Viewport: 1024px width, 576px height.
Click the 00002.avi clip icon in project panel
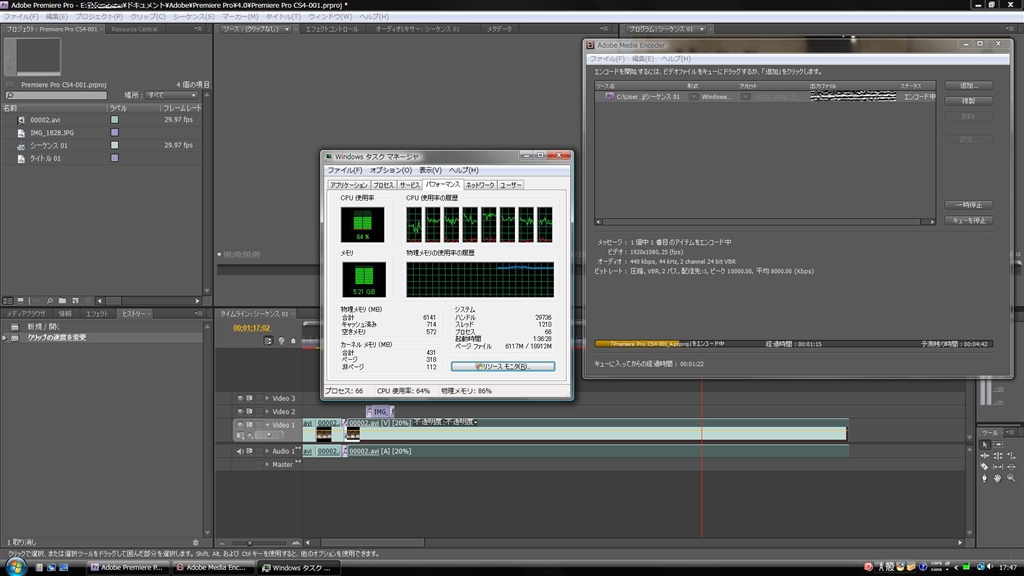(x=22, y=119)
